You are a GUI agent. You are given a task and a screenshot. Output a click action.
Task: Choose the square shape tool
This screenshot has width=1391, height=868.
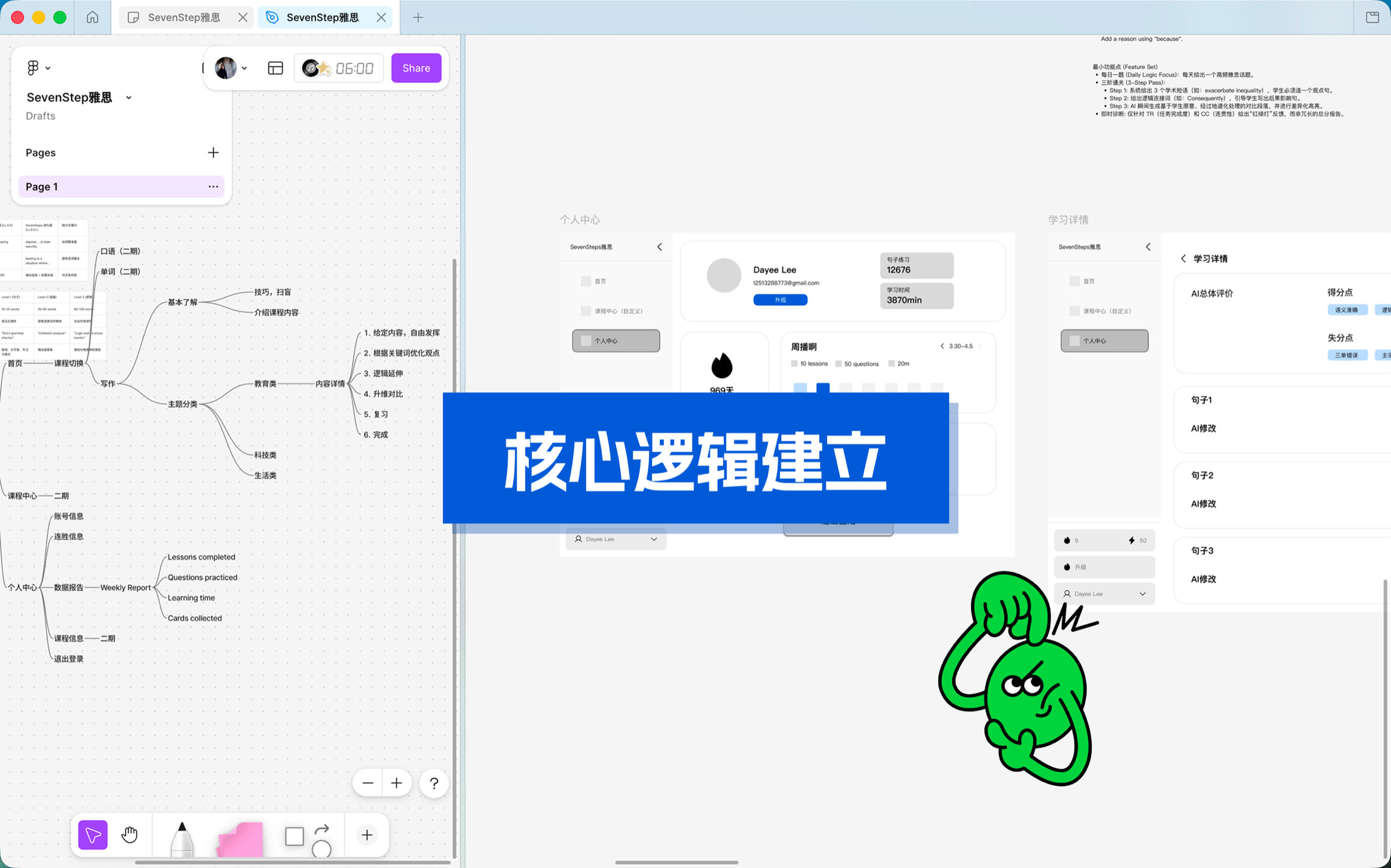tap(294, 836)
